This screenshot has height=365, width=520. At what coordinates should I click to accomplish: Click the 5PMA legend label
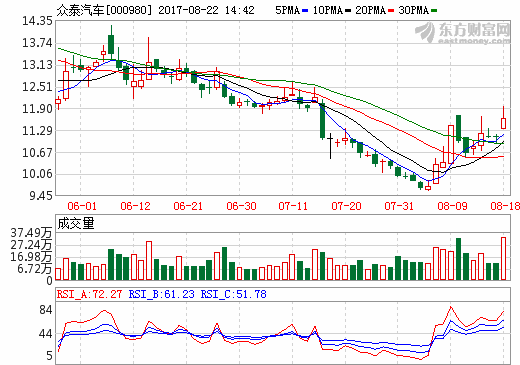pos(288,10)
